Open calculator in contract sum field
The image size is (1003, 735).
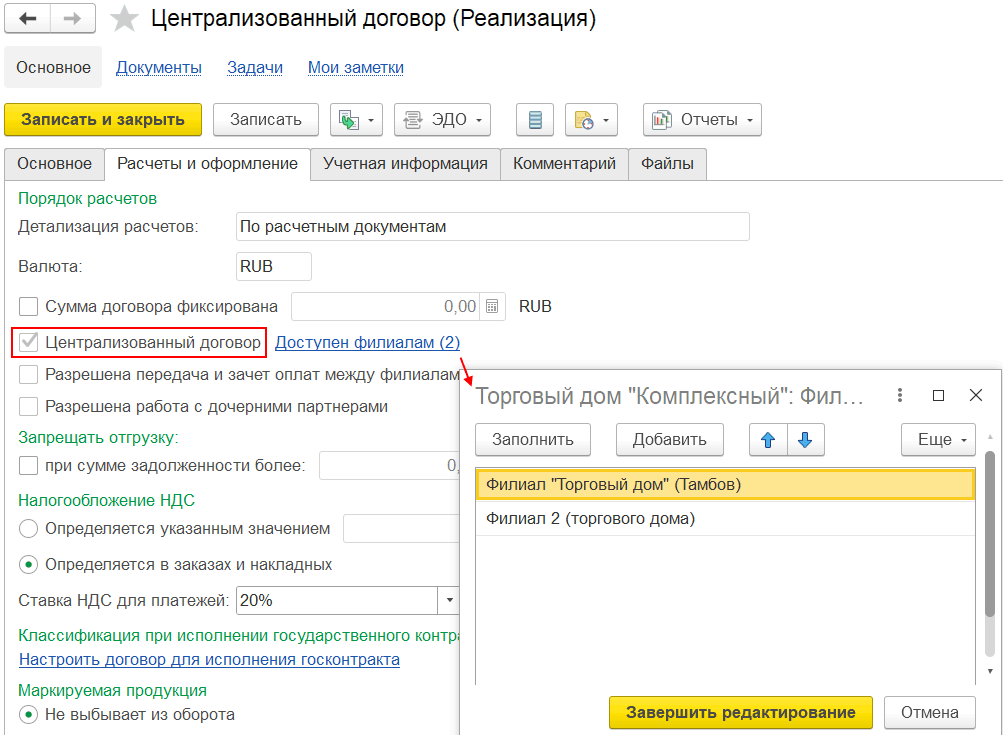[492, 306]
